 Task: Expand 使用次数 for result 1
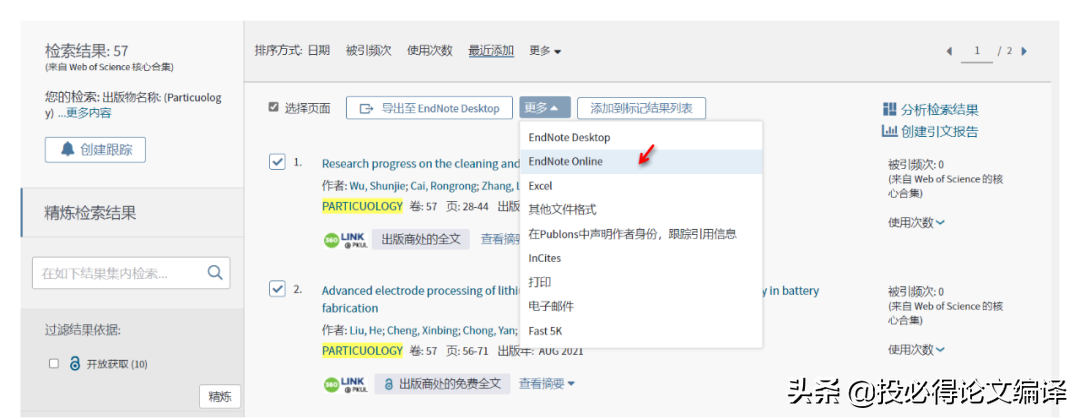[x=916, y=222]
